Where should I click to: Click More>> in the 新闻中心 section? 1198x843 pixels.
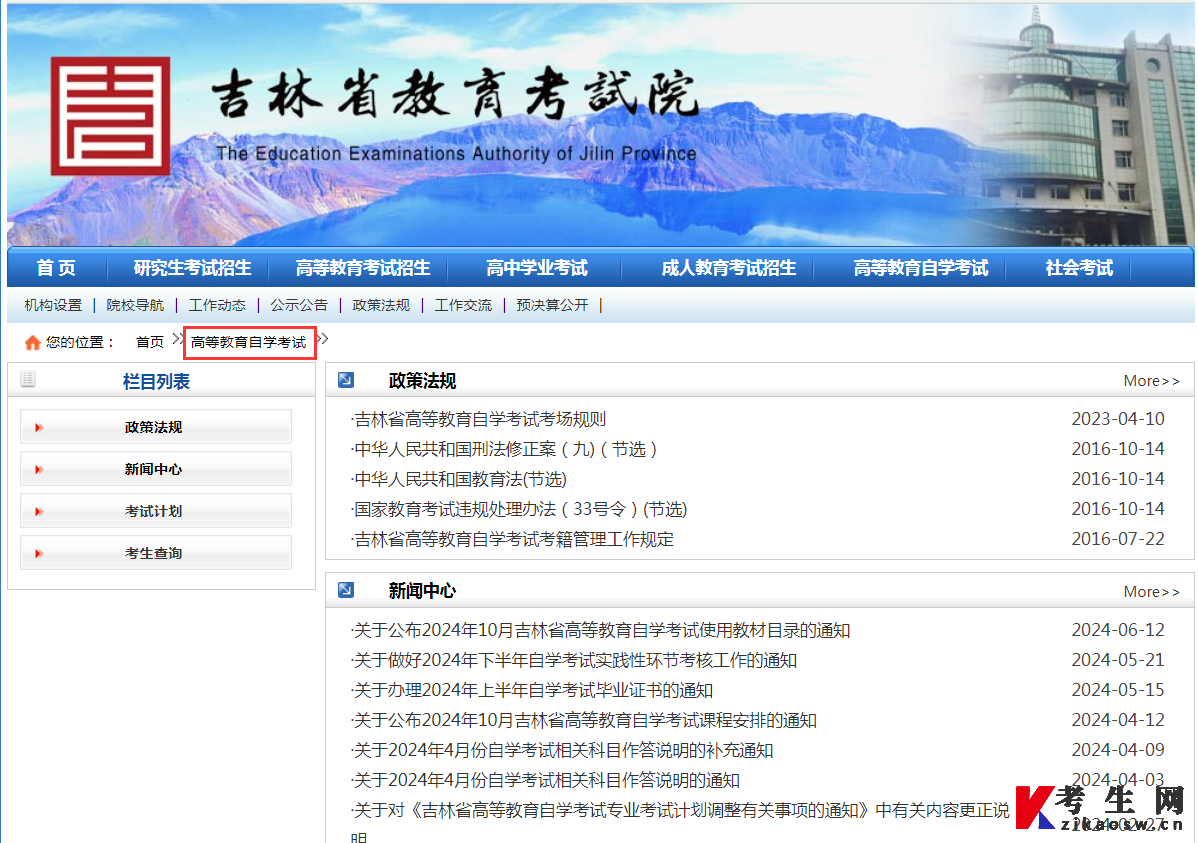click(x=1151, y=592)
